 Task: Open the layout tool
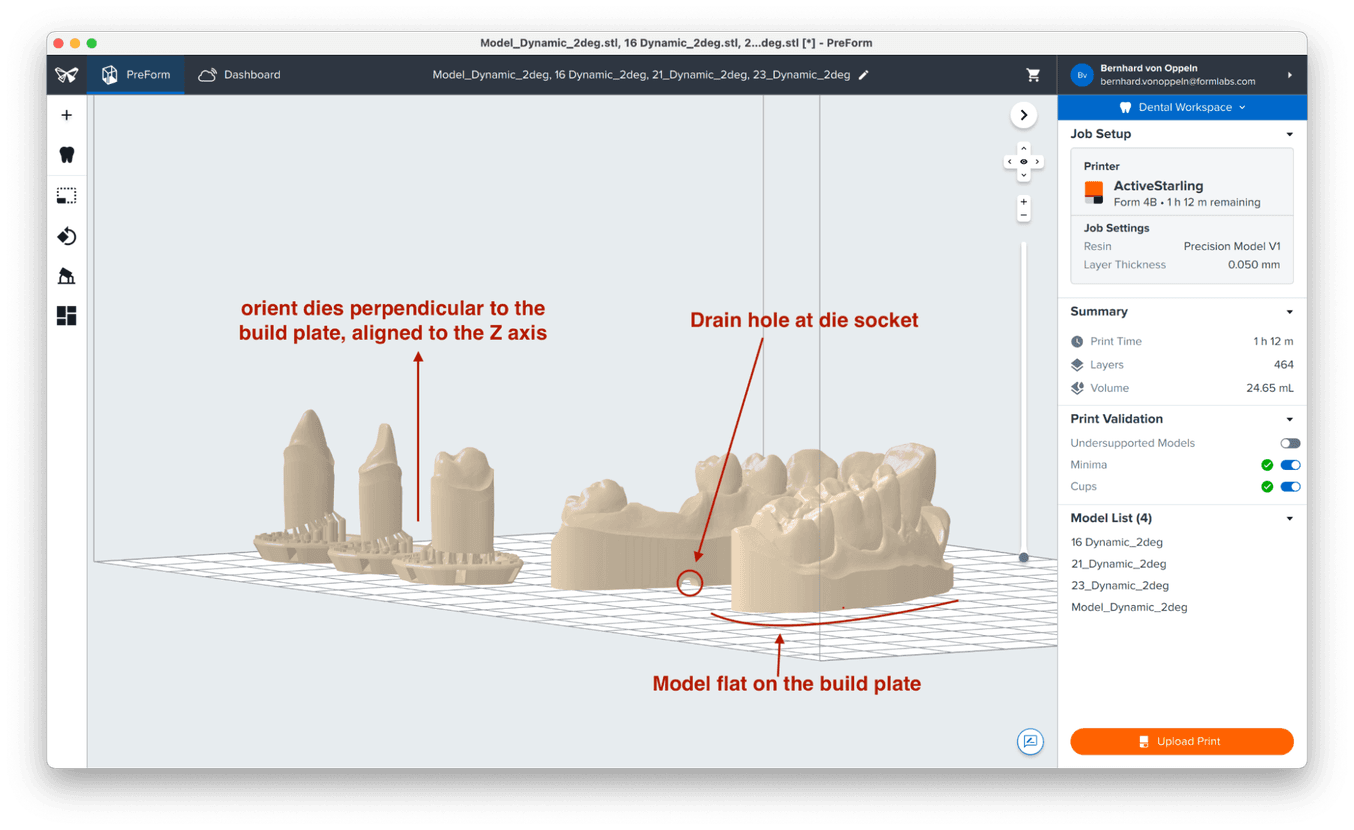click(x=67, y=316)
